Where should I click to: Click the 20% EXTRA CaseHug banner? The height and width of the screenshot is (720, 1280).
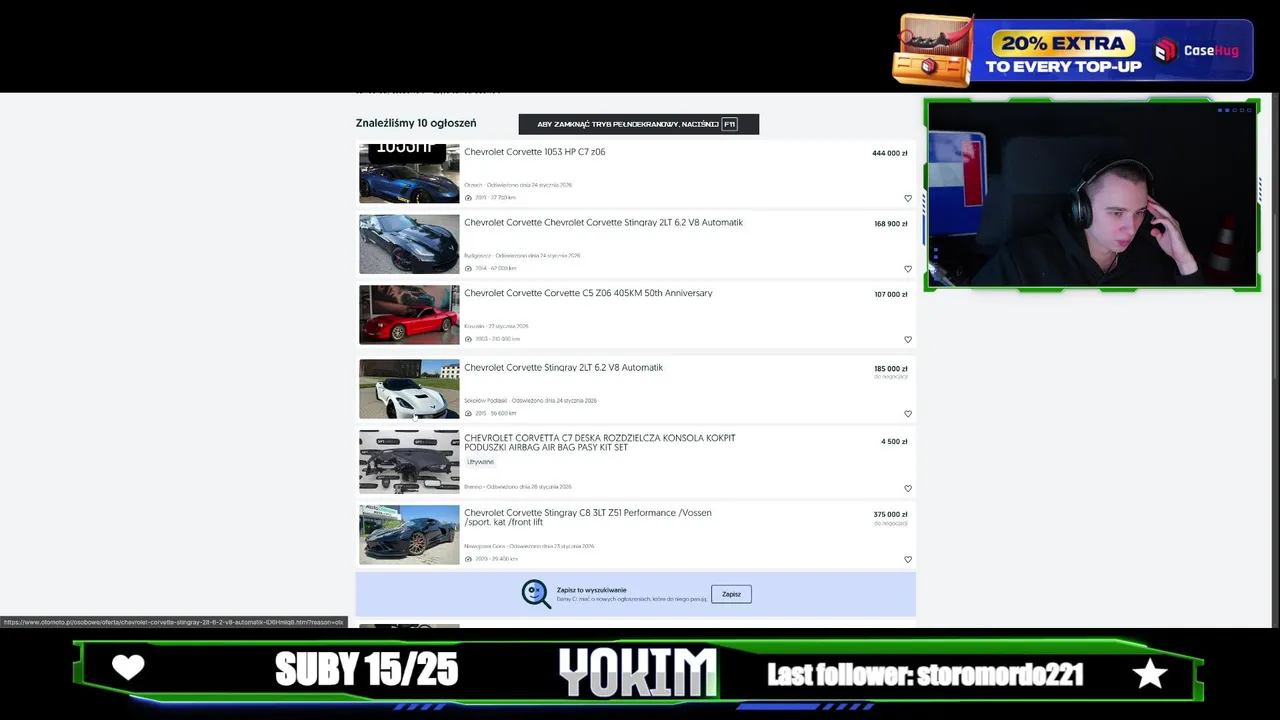click(x=1073, y=51)
